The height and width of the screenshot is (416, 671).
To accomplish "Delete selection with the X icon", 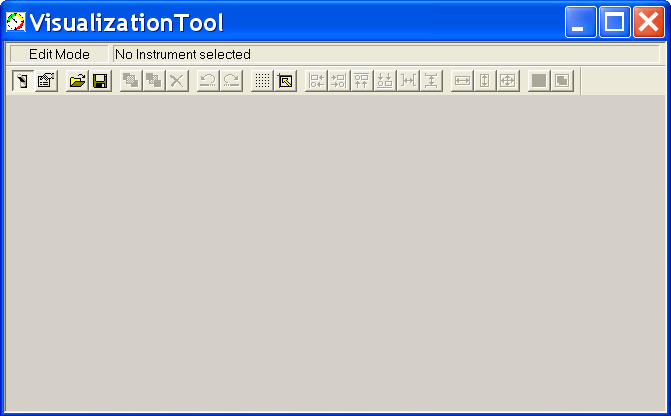I will coord(177,80).
